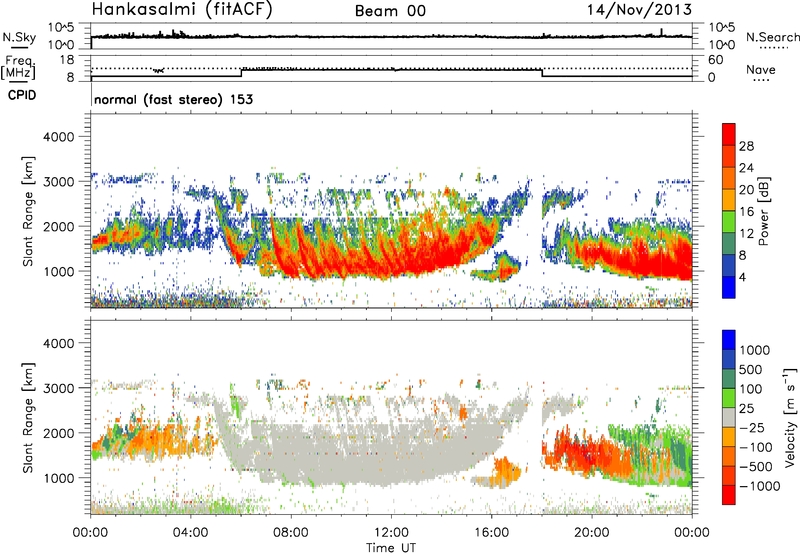
Task: Click the frequency step-down near 18:00
Action: (x=542, y=72)
